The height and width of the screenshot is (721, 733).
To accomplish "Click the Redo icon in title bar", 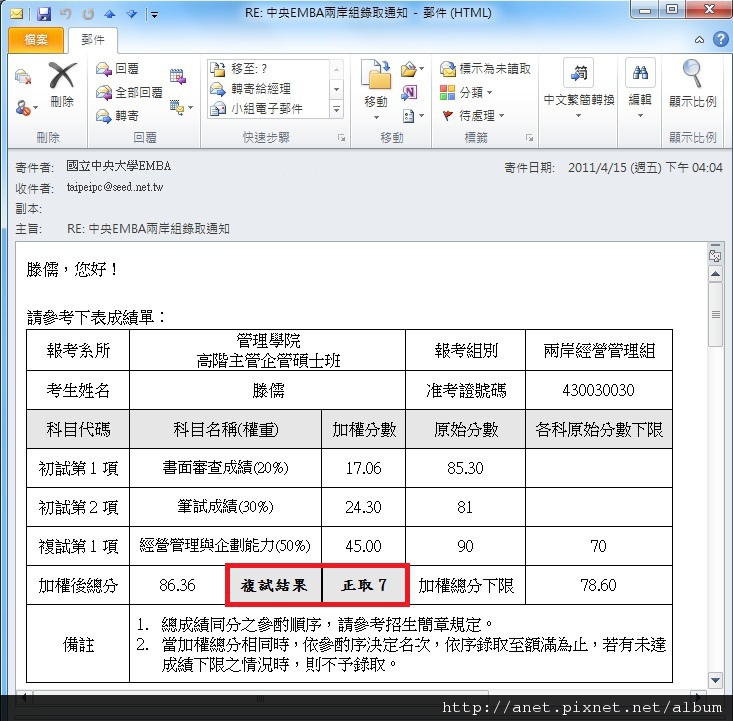I will 88,14.
